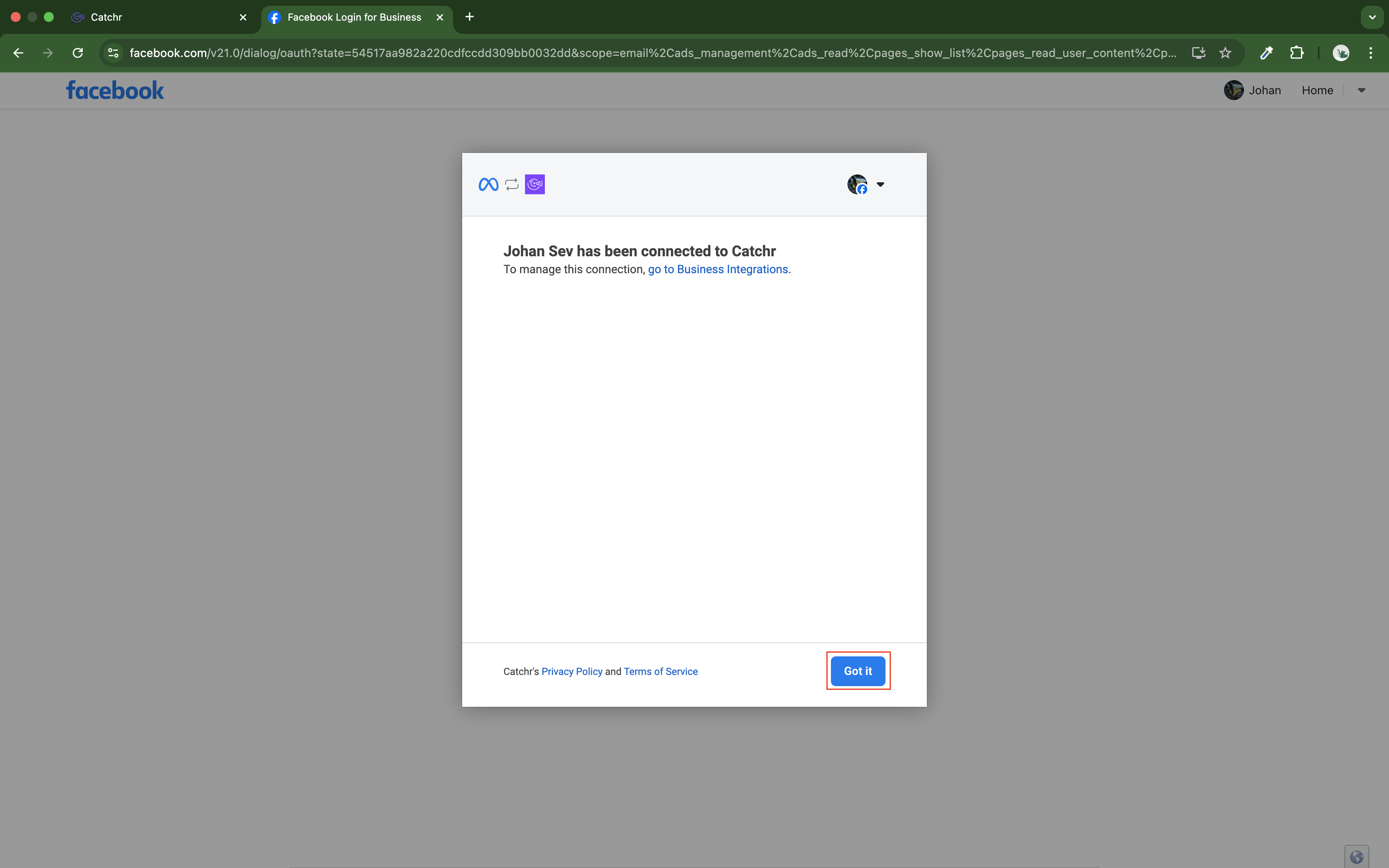1389x868 pixels.
Task: Click the Got it button
Action: coord(857,670)
